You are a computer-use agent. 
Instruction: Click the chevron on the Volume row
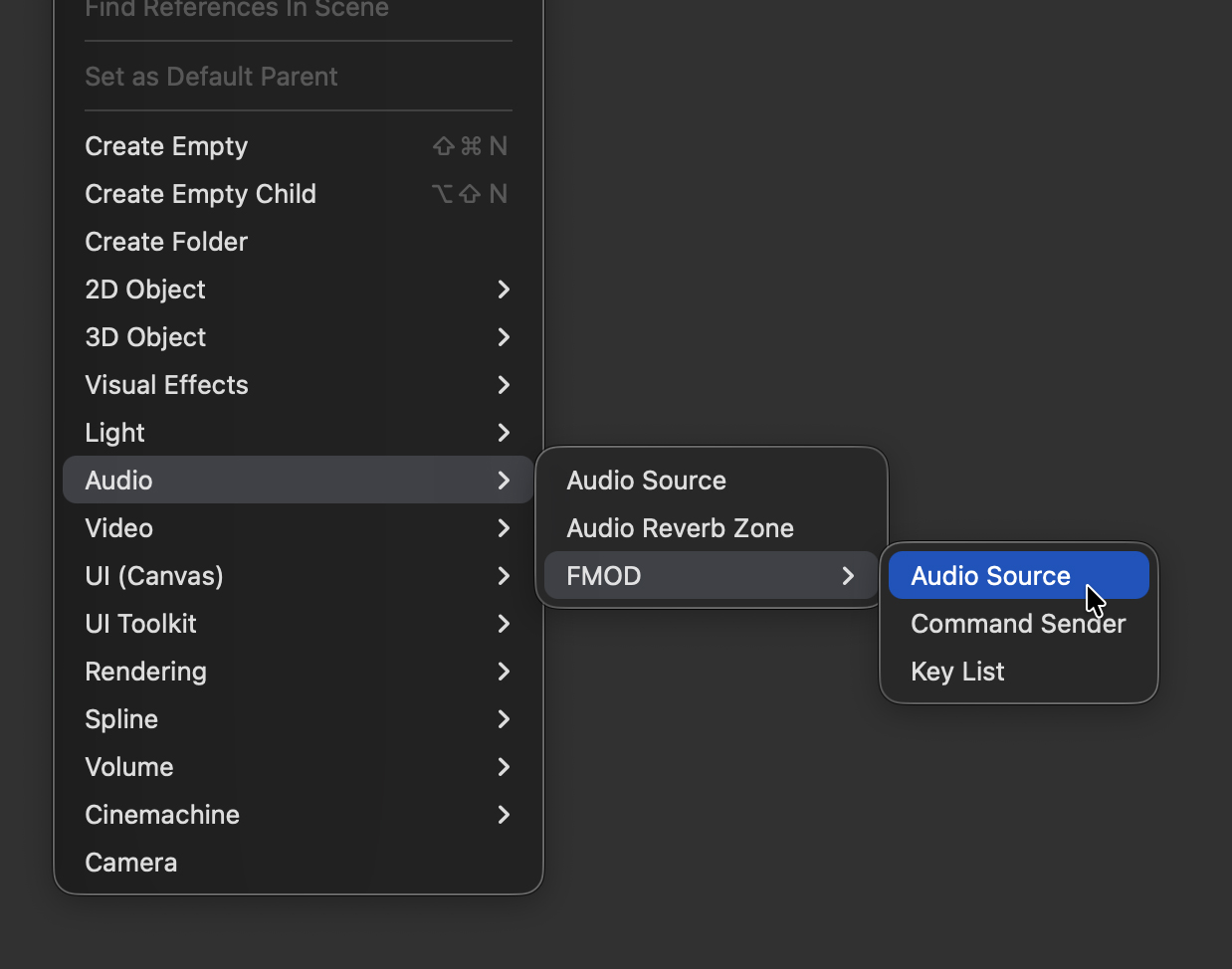pyautogui.click(x=504, y=767)
